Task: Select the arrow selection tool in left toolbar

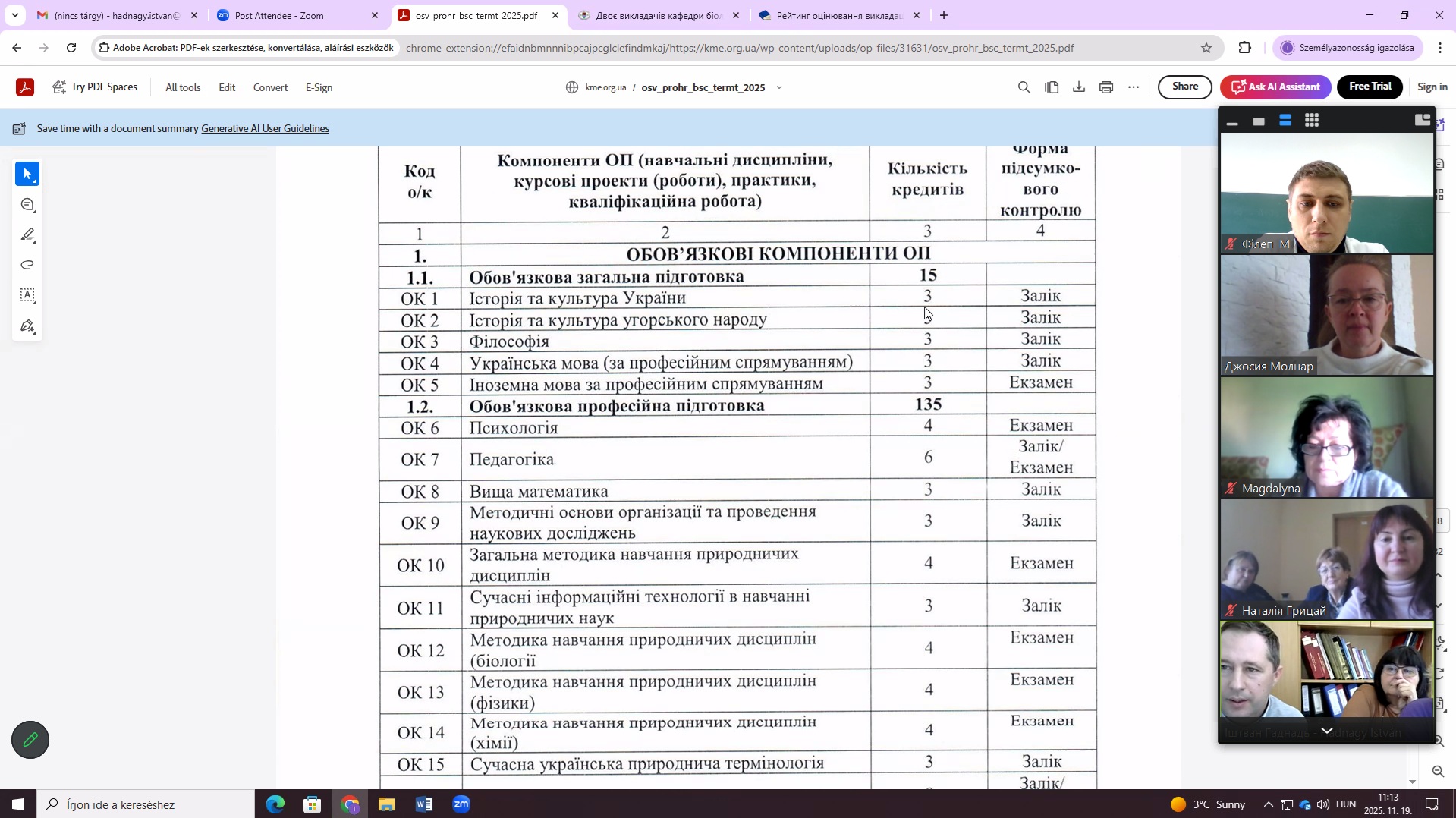Action: [27, 175]
